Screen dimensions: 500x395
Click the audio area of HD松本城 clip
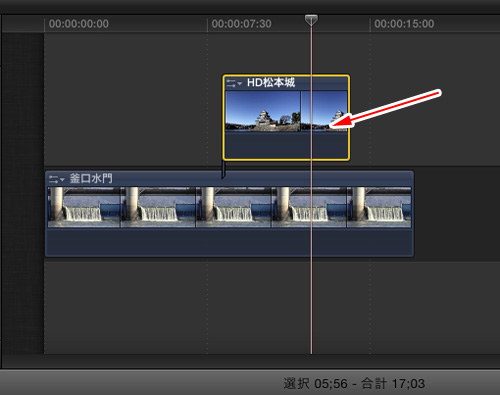click(286, 145)
